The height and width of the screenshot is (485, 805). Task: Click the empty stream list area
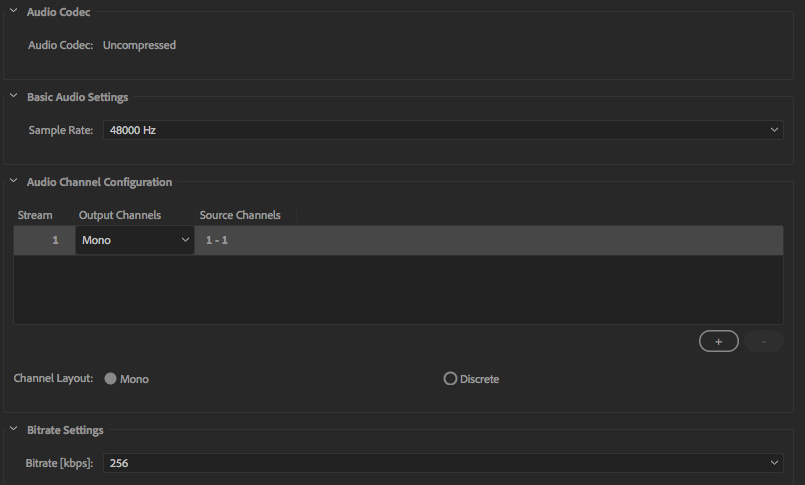(398, 289)
